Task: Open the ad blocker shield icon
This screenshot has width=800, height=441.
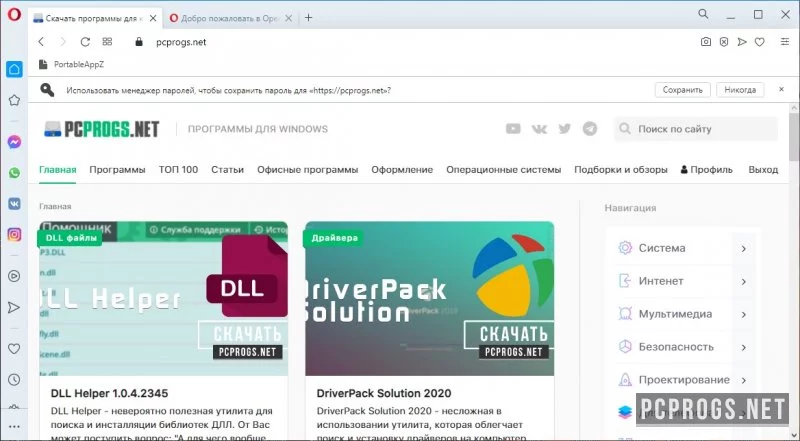Action: 724,42
